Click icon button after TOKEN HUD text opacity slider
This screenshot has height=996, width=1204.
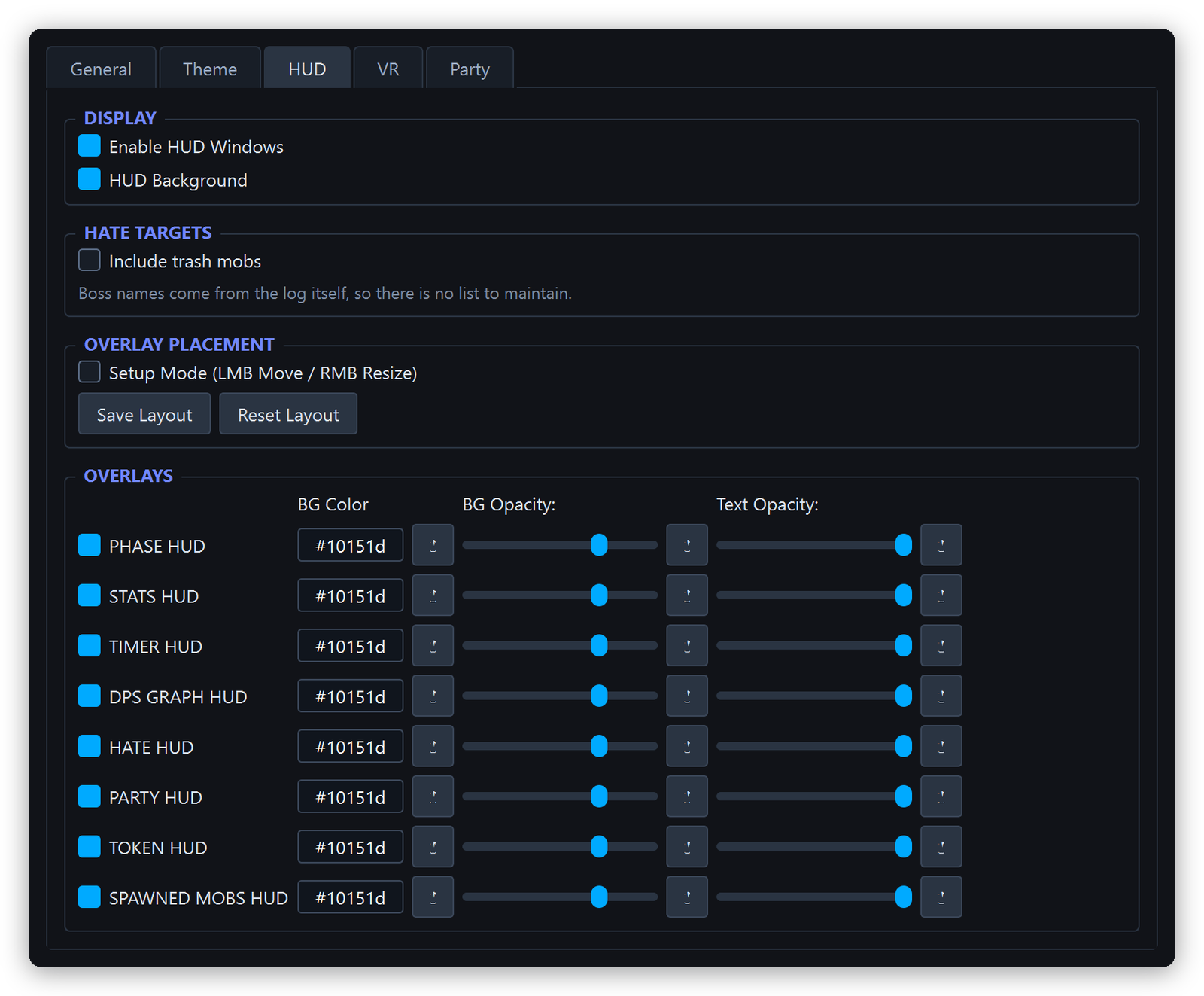[x=941, y=847]
